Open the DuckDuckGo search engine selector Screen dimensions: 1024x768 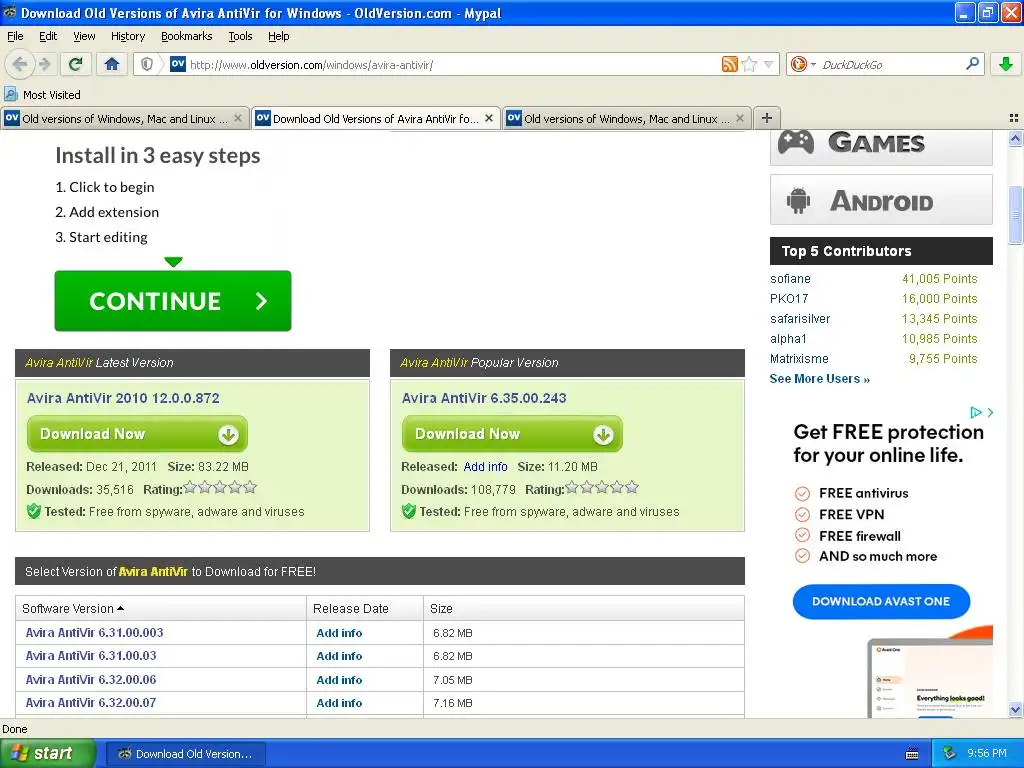point(803,64)
